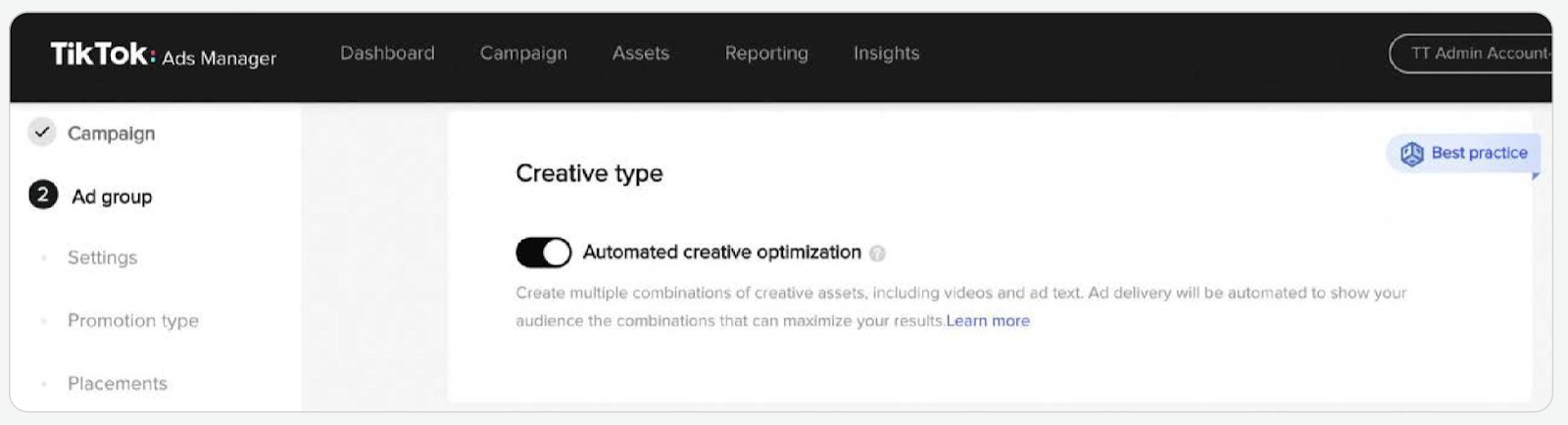Open the Best practice tips button

(1463, 154)
